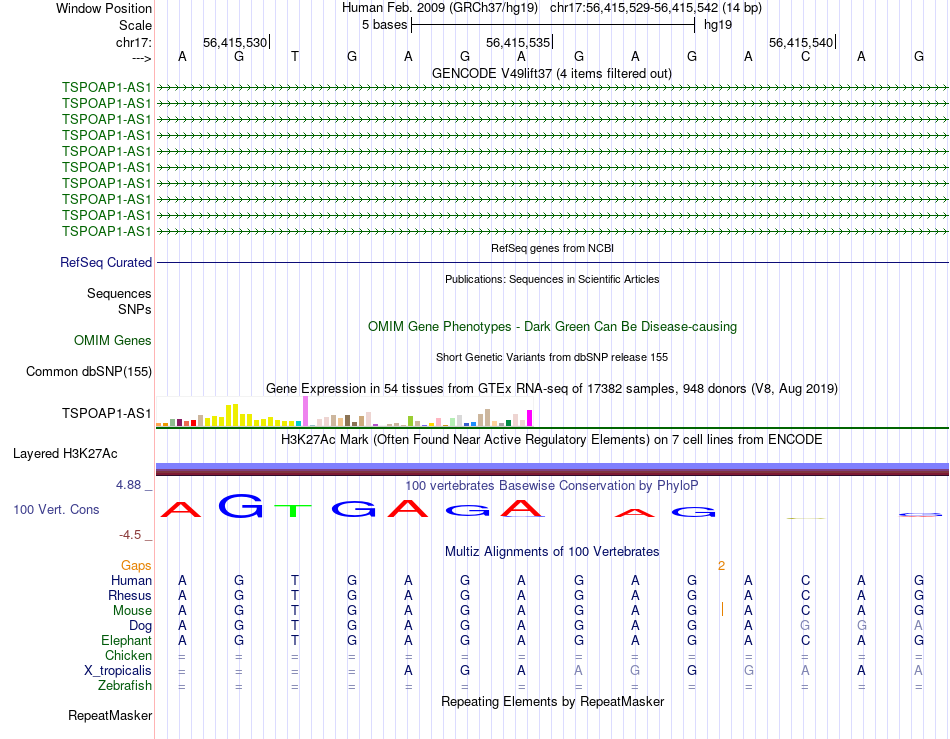
Task: Click the 5 bases scale bar
Action: click(553, 25)
